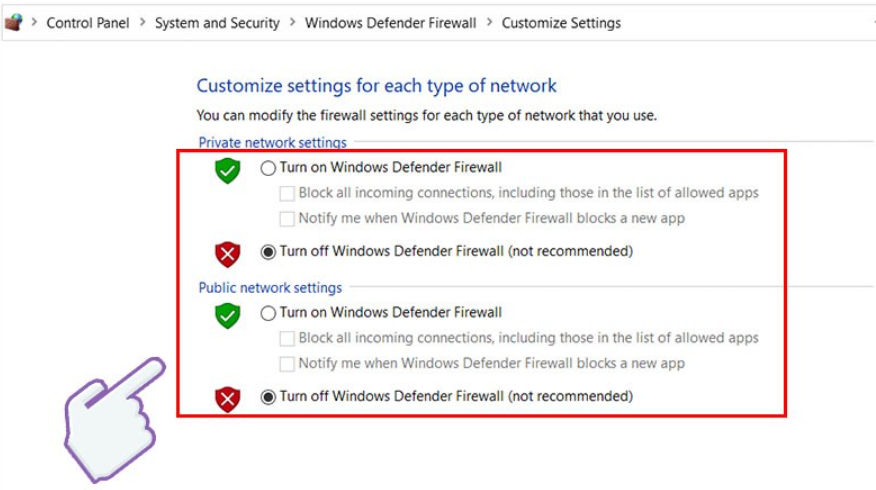876x490 pixels.
Task: Click red shield under Private network settings
Action: point(228,254)
